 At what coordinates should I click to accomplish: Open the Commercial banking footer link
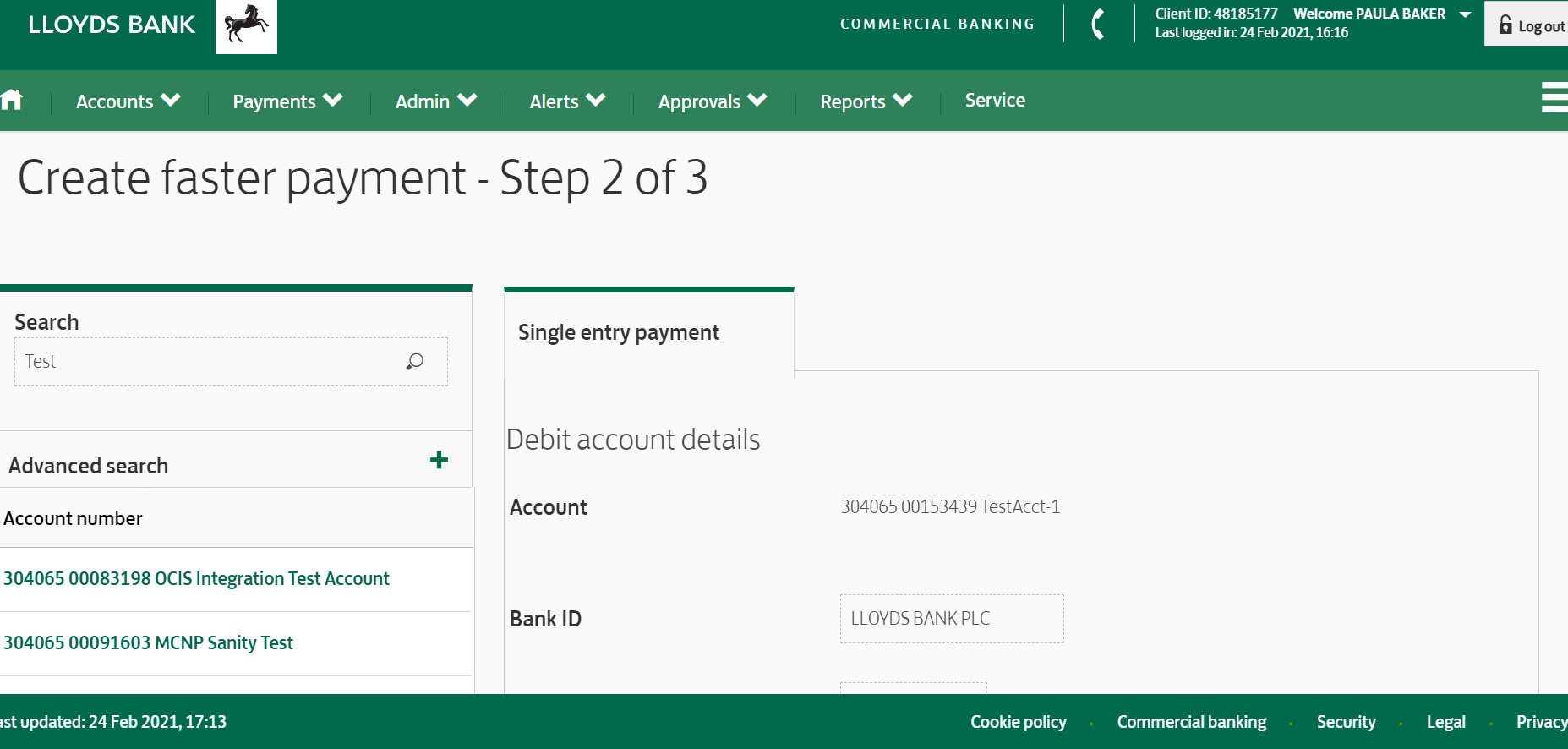1192,722
